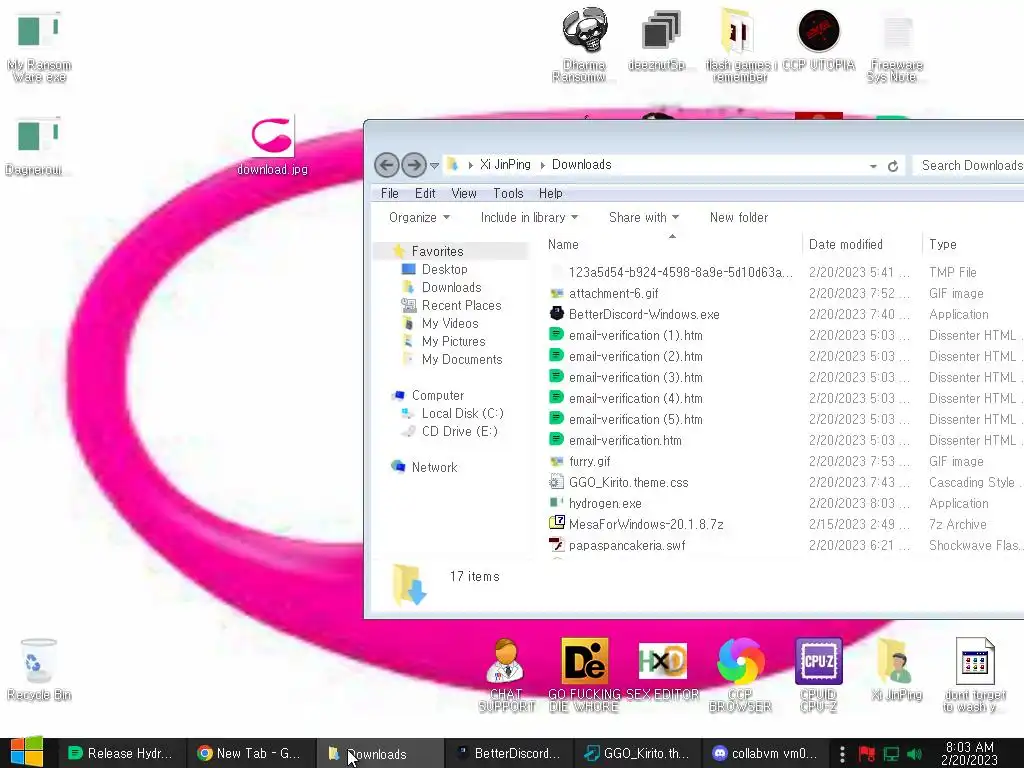Show hidden tray icons via dots
The image size is (1024, 768).
pos(842,754)
